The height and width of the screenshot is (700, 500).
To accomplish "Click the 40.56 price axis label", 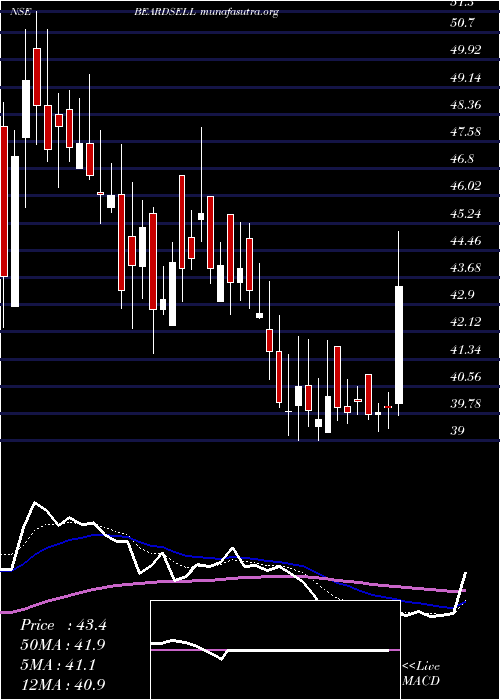I will coord(466,376).
